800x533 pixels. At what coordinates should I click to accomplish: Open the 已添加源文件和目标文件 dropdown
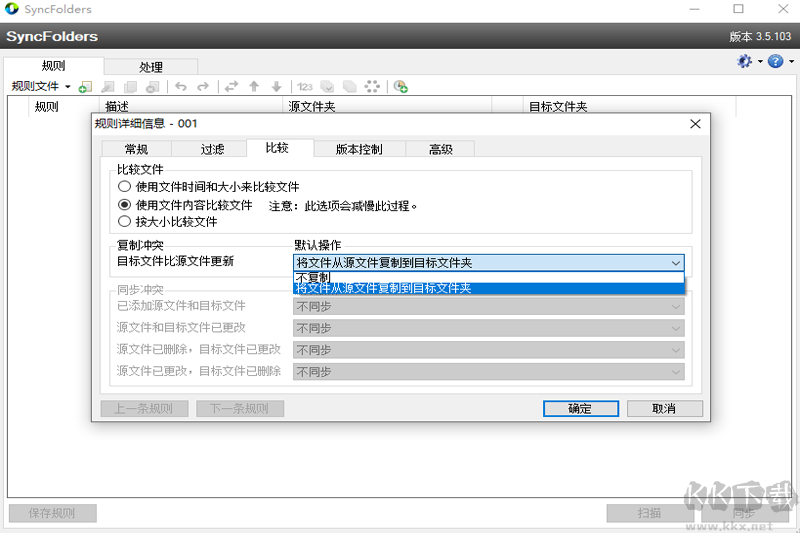(x=489, y=307)
